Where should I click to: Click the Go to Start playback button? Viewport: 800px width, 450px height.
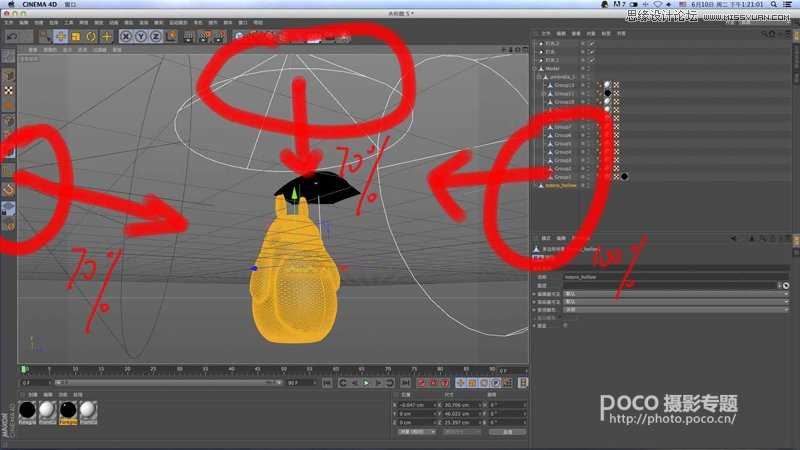(327, 383)
